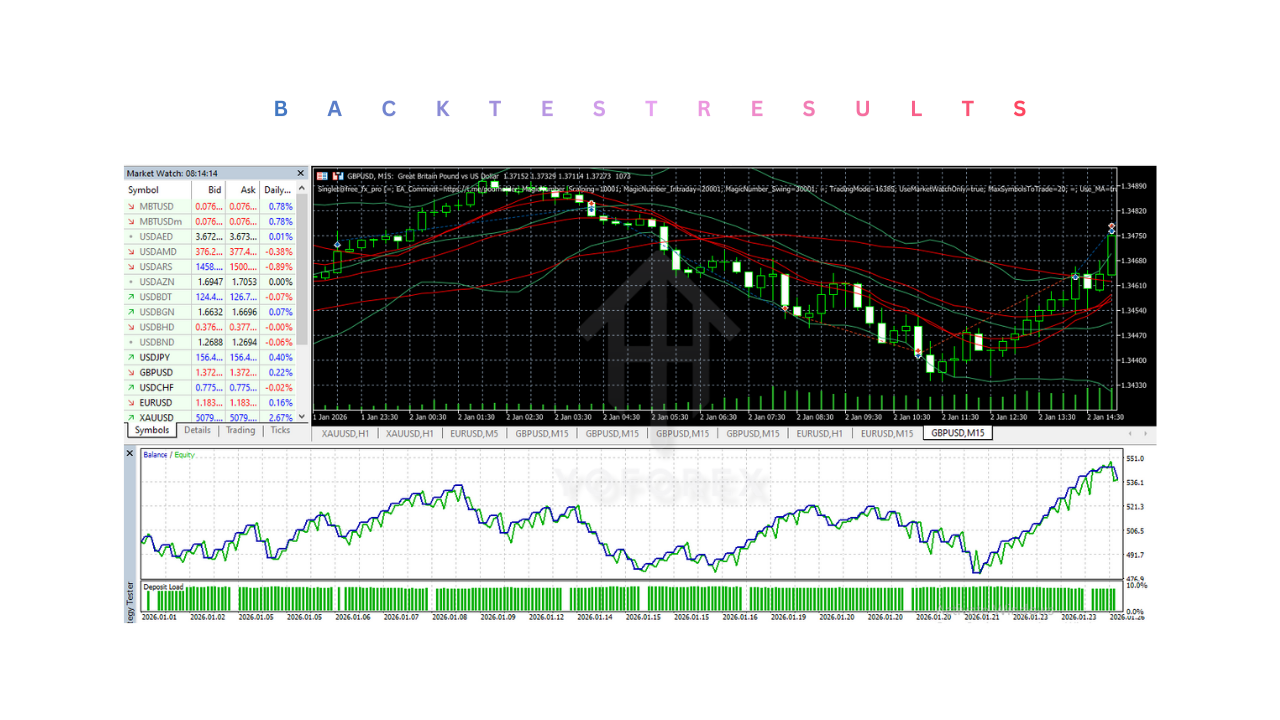
Task: Open the right tab-scroll chevron on the chart bar
Action: pyautogui.click(x=1146, y=433)
